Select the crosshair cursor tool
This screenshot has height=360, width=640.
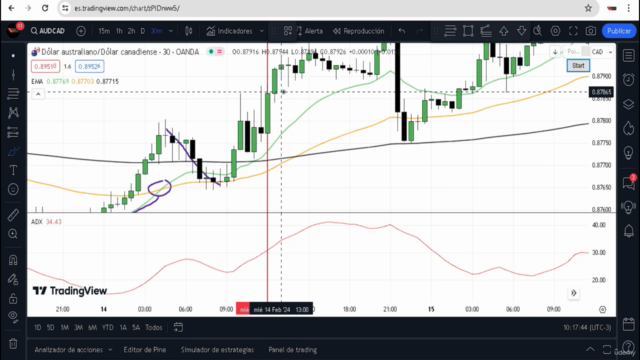13,56
